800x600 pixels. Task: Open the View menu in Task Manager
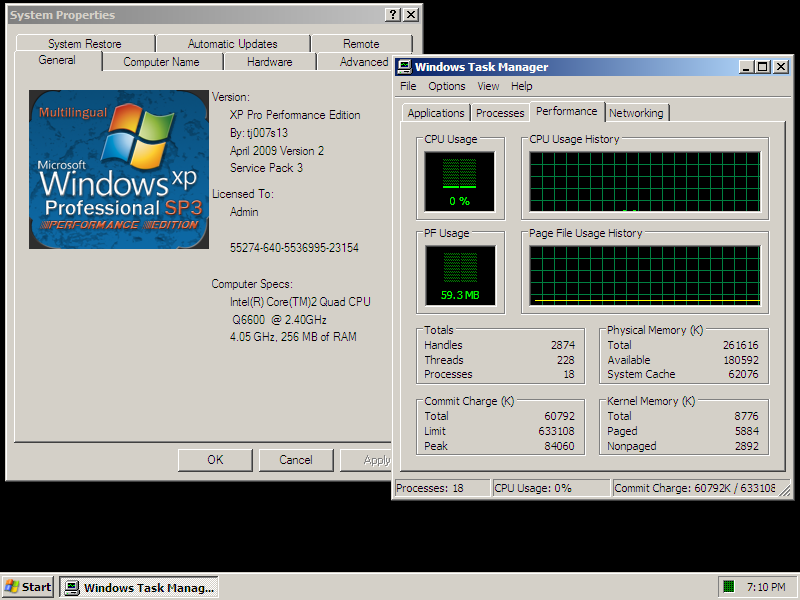[x=488, y=86]
